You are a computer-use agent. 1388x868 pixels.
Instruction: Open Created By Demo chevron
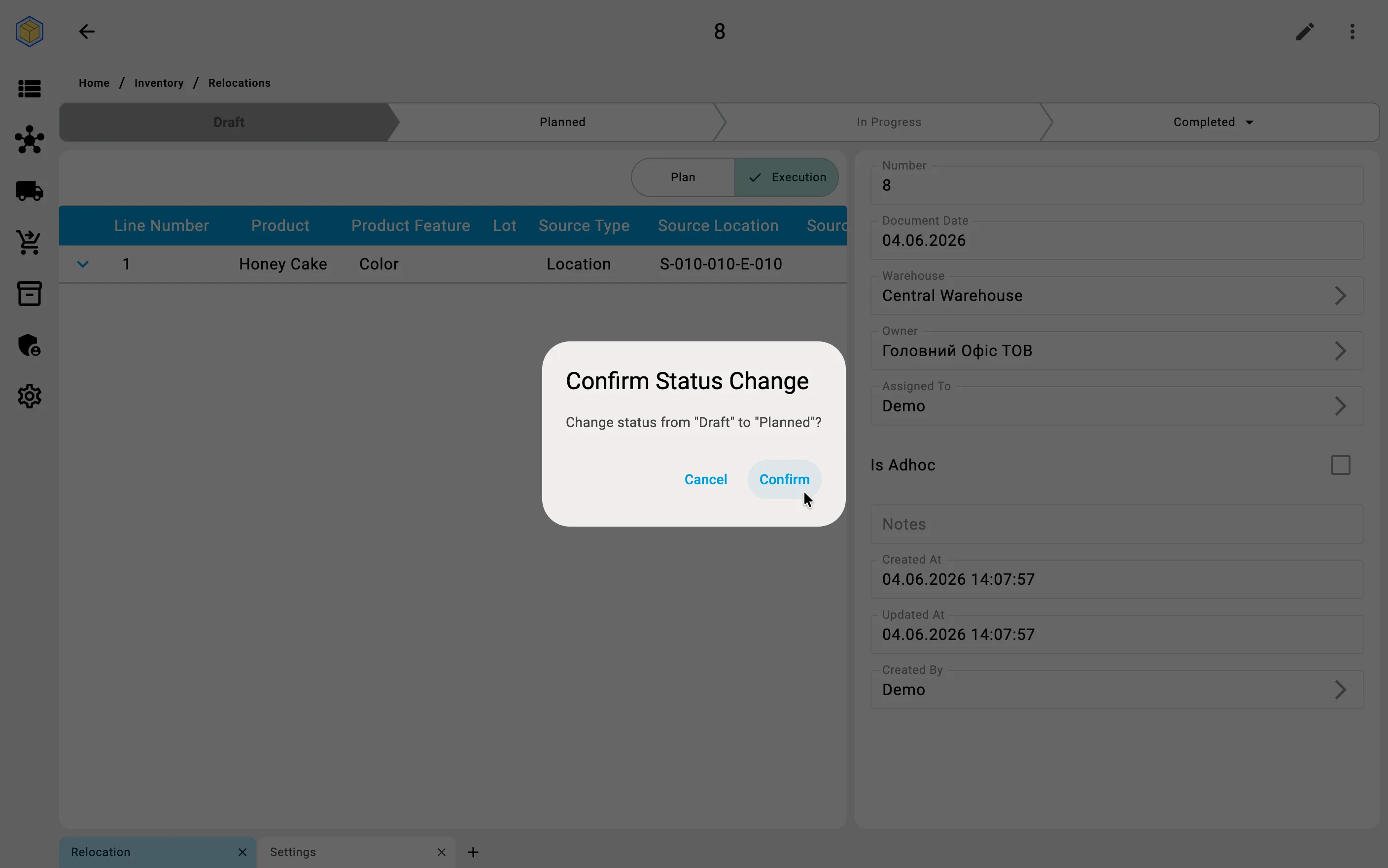pos(1340,690)
